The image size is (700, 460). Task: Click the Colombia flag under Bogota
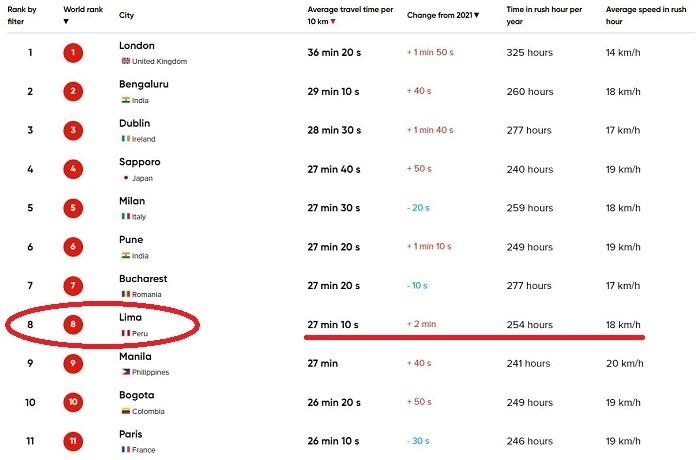click(x=124, y=411)
